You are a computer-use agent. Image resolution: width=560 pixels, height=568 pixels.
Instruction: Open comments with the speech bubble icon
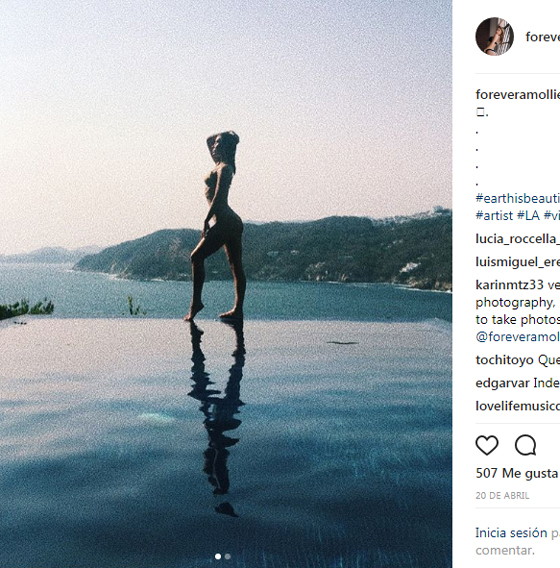pos(526,445)
